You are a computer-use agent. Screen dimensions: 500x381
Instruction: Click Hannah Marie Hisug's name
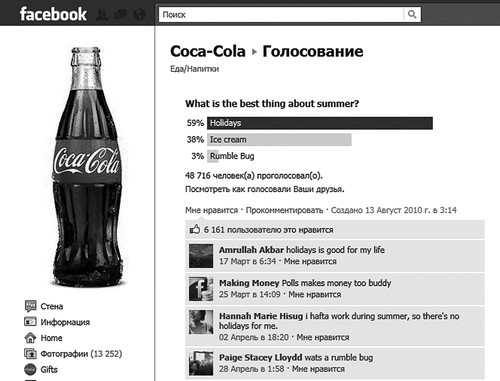(x=261, y=316)
